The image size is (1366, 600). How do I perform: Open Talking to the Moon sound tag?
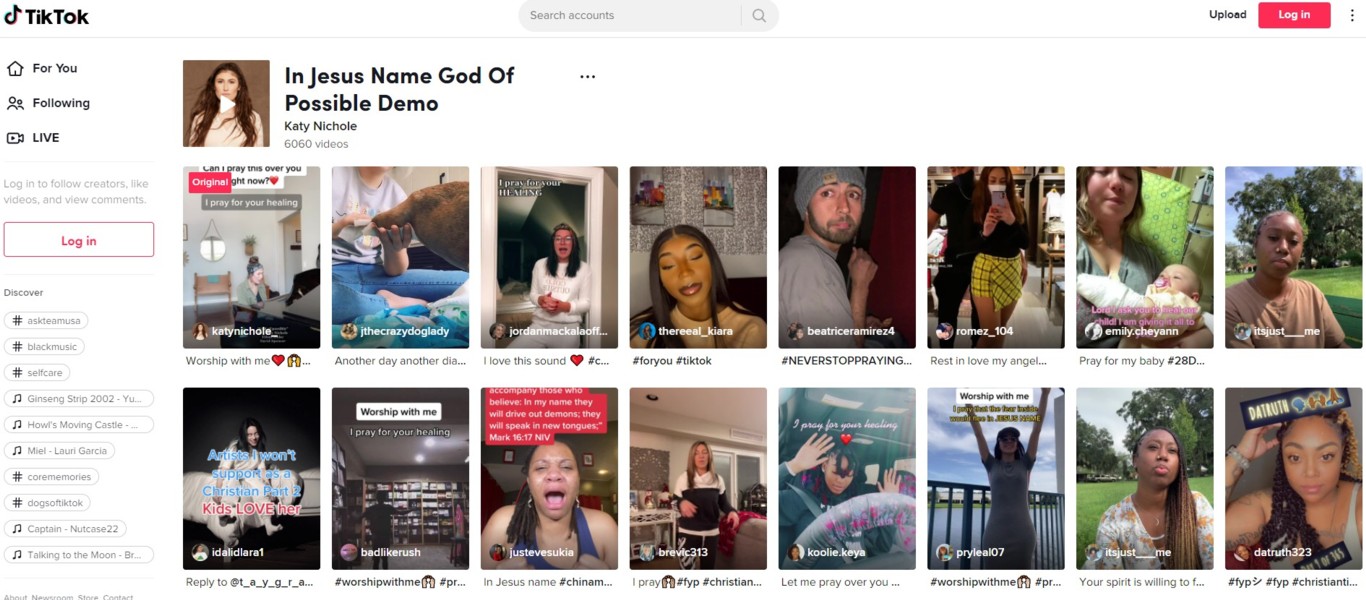click(78, 554)
